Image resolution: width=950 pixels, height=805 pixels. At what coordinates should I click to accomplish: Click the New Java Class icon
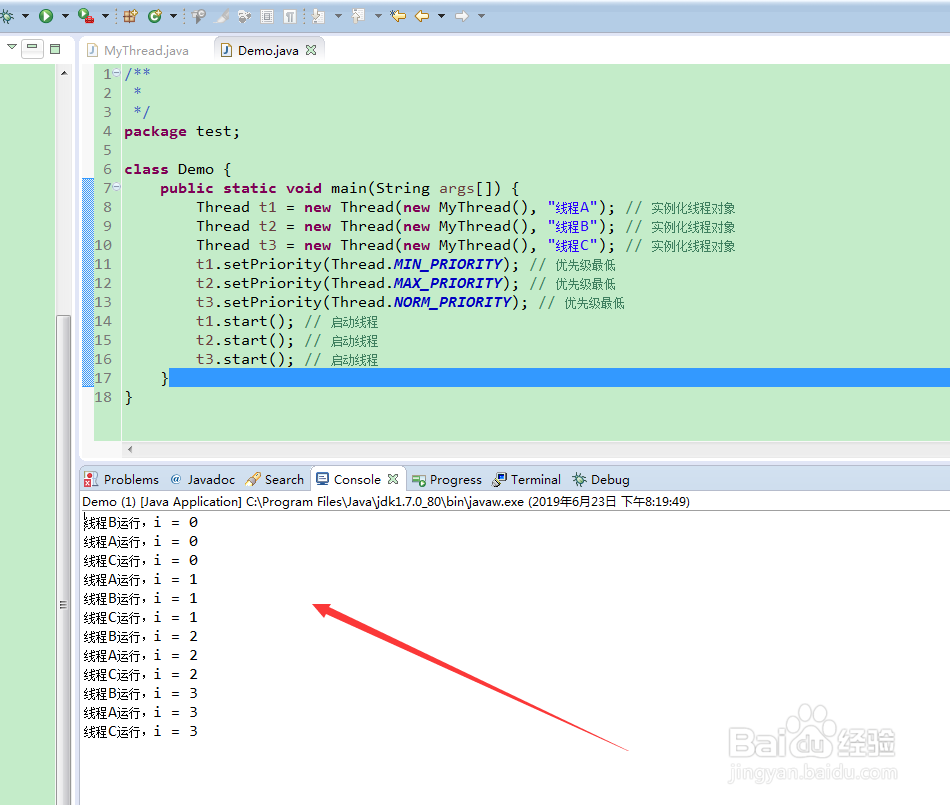click(x=155, y=16)
